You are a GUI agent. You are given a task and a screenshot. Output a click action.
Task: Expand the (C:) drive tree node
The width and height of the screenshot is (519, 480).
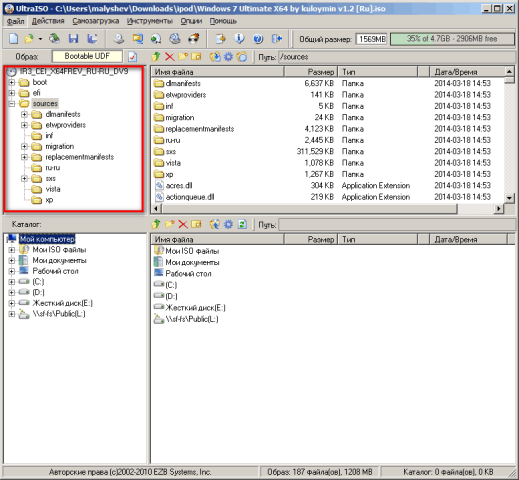12,282
